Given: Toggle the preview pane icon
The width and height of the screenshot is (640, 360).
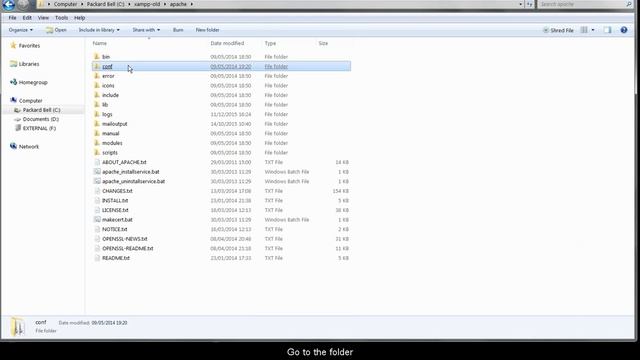Looking at the screenshot, I should point(607,30).
